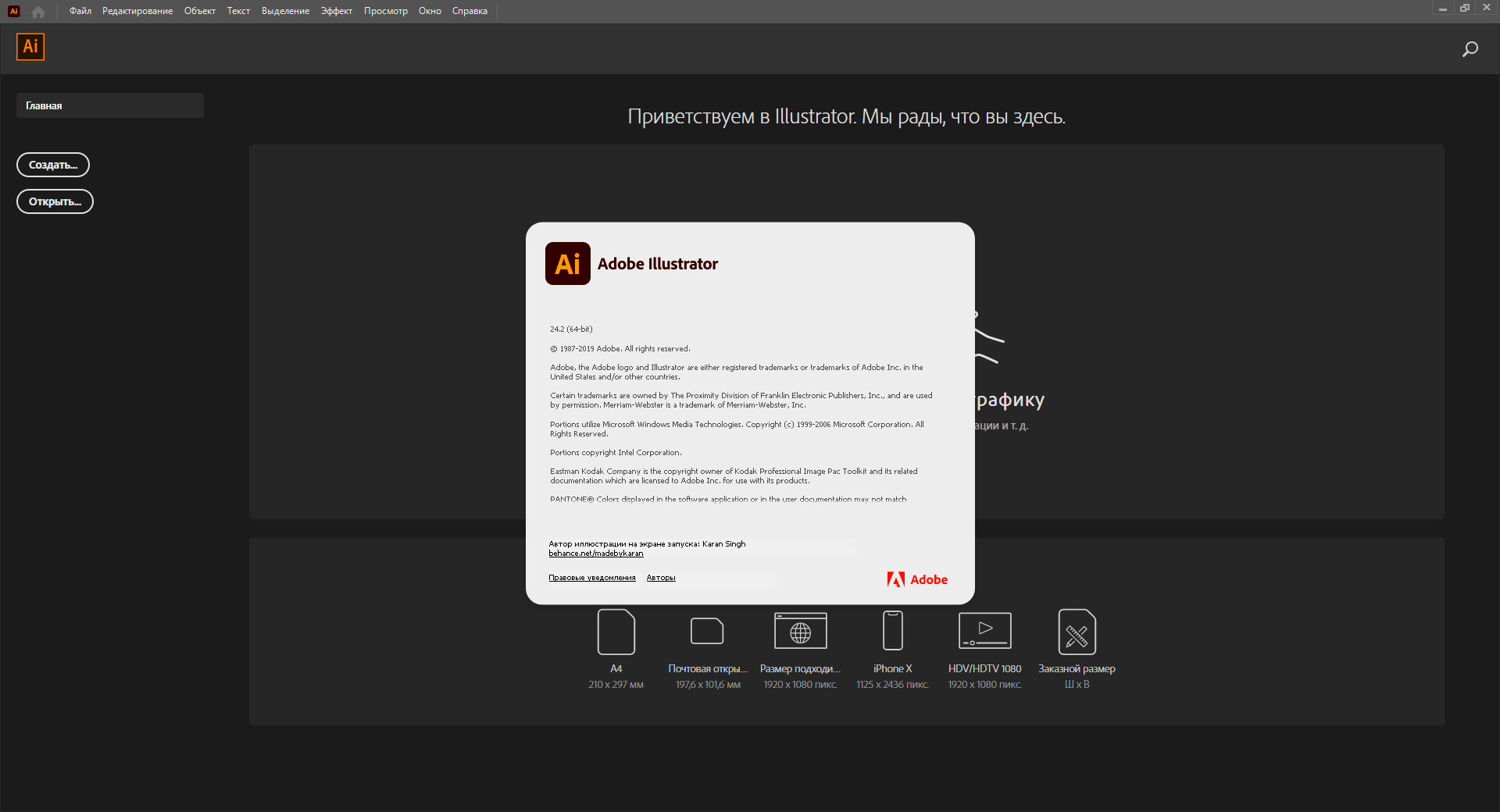Image resolution: width=1500 pixels, height=812 pixels.
Task: Restore down the Illustrator window
Action: [1465, 8]
